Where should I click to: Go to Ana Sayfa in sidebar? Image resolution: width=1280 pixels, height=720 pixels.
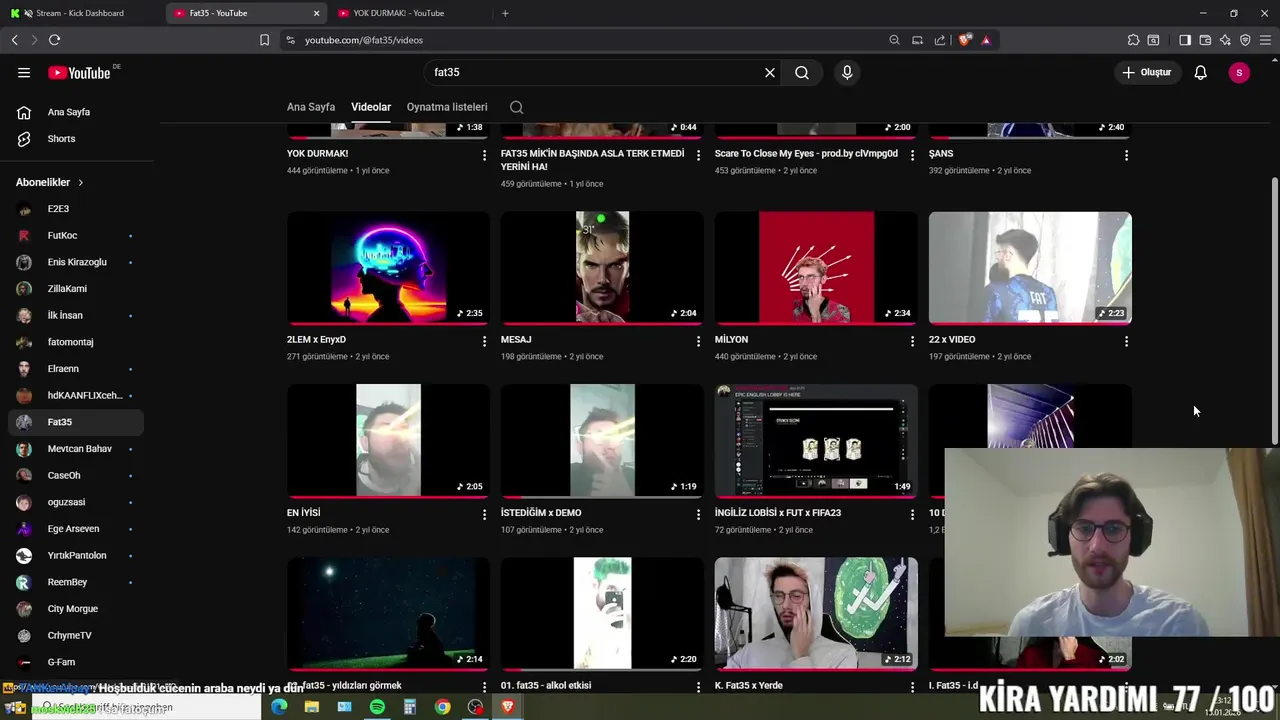75,112
